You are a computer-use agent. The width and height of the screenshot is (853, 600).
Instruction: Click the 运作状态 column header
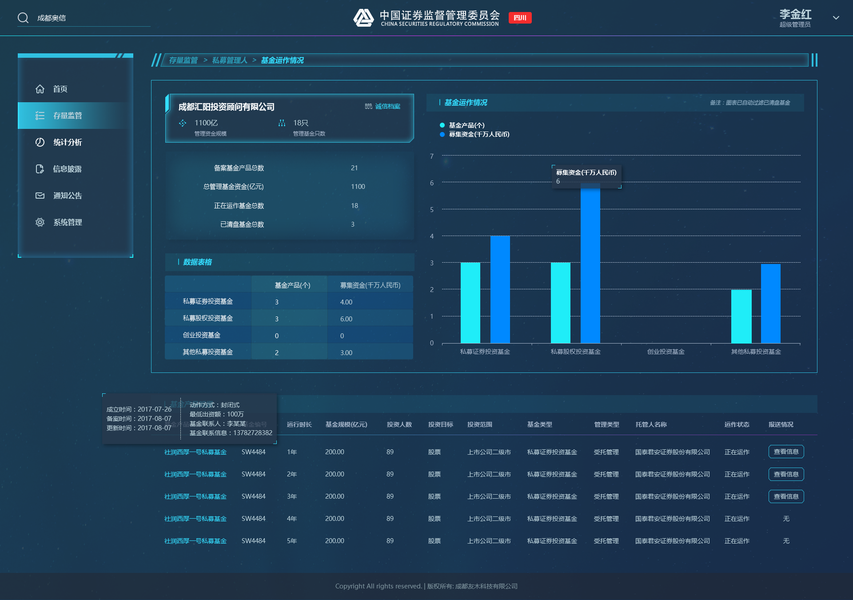(x=737, y=424)
